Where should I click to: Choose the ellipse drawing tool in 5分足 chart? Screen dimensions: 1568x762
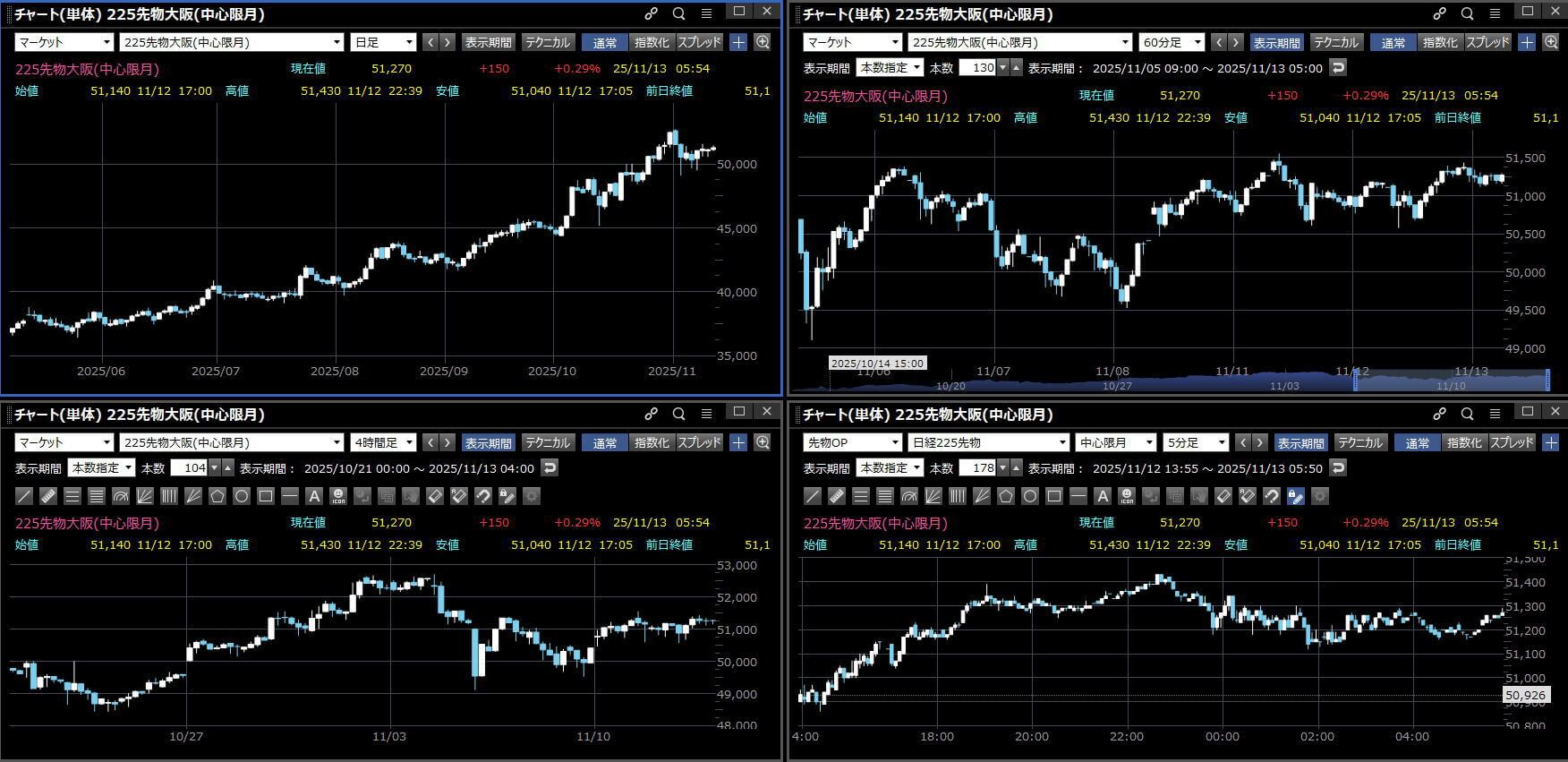[x=1030, y=496]
